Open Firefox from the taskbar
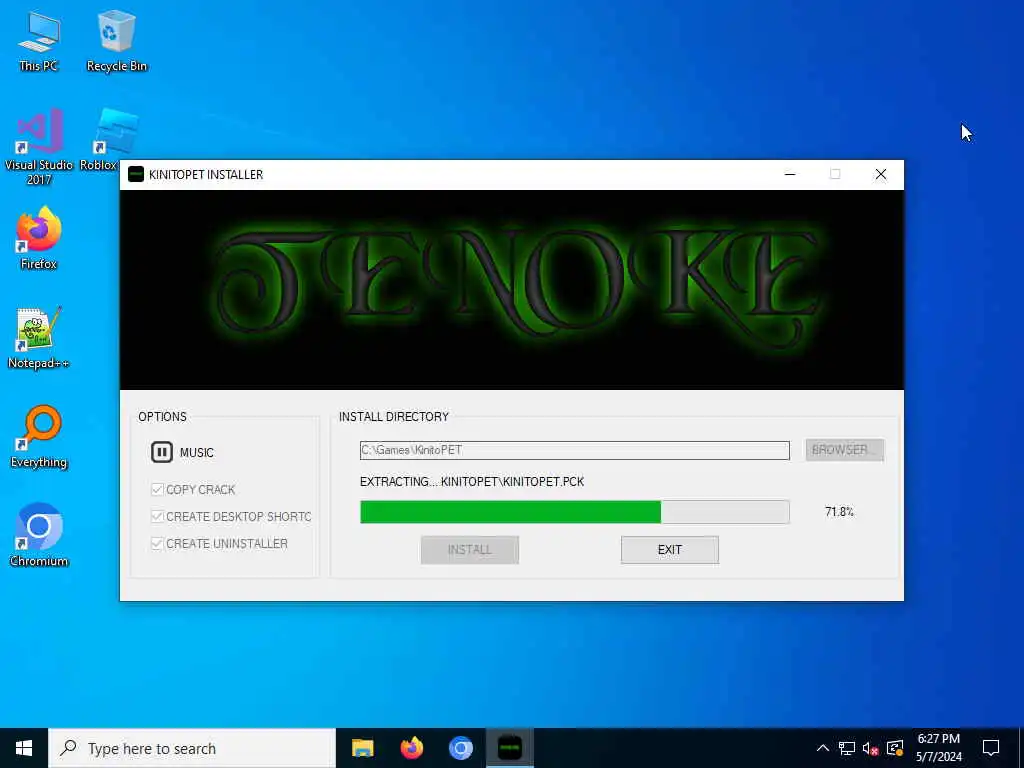 411,748
